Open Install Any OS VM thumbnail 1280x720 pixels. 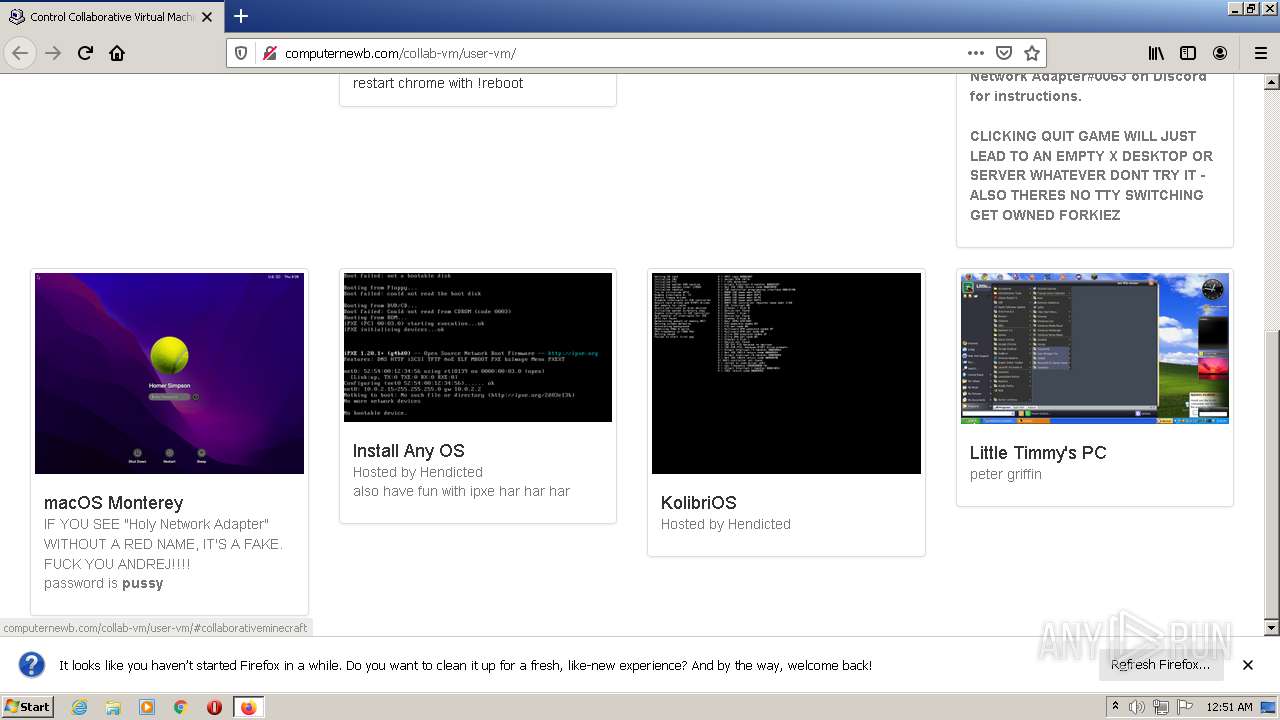[x=478, y=347]
